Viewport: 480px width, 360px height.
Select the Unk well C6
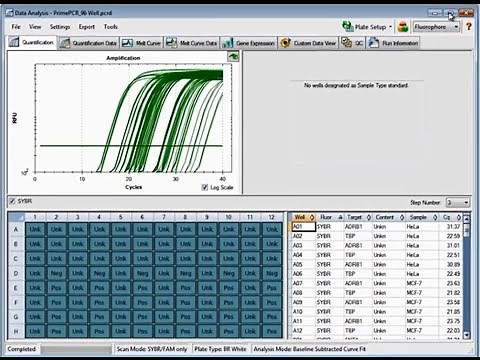pyautogui.click(x=142, y=259)
